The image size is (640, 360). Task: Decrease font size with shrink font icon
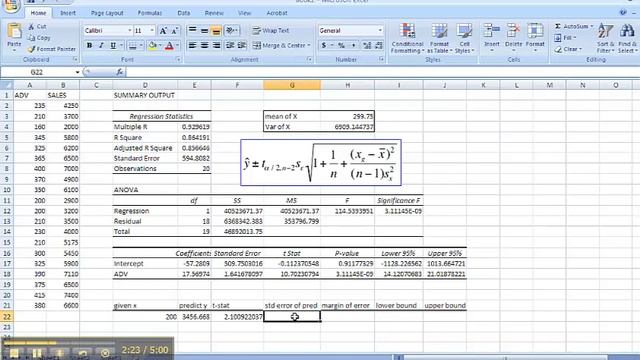point(174,31)
